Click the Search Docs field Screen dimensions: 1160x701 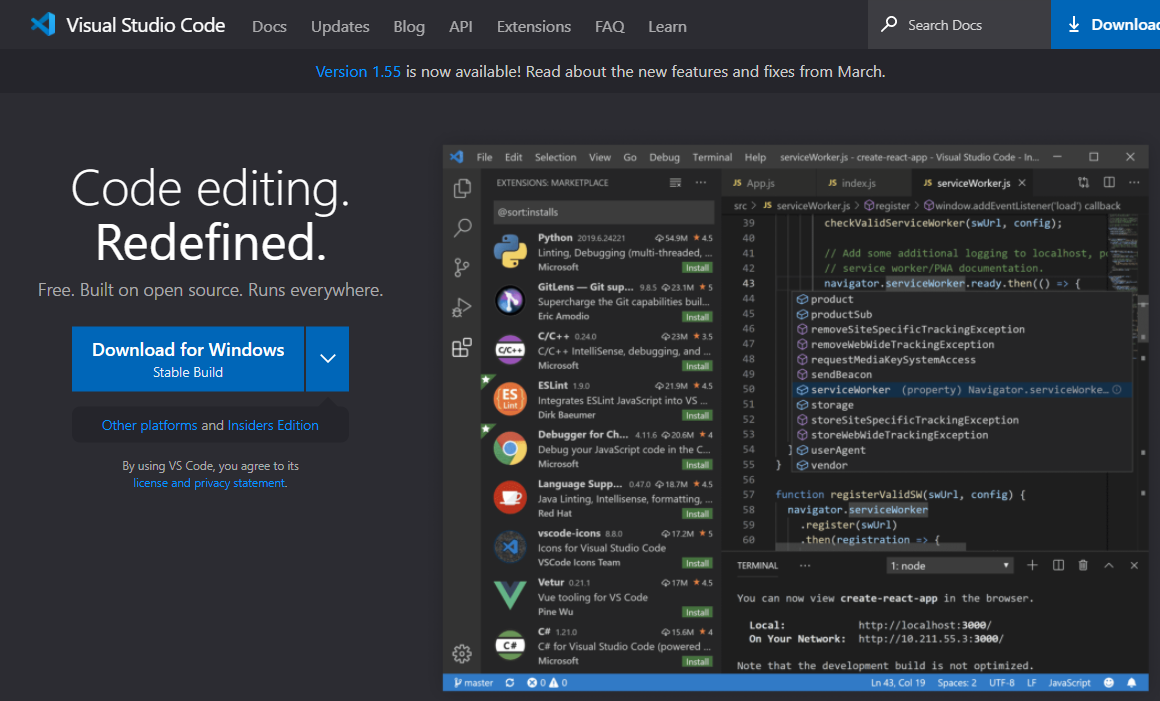point(960,24)
